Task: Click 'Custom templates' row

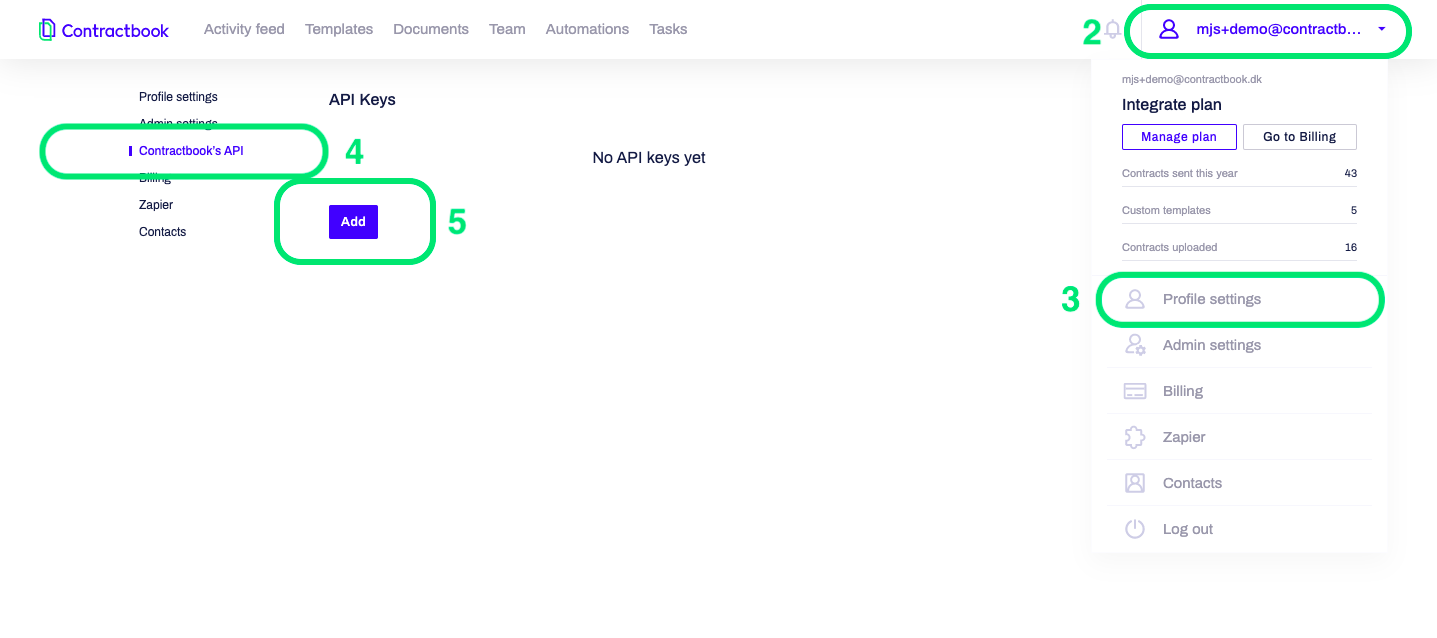Action: pyautogui.click(x=1239, y=210)
